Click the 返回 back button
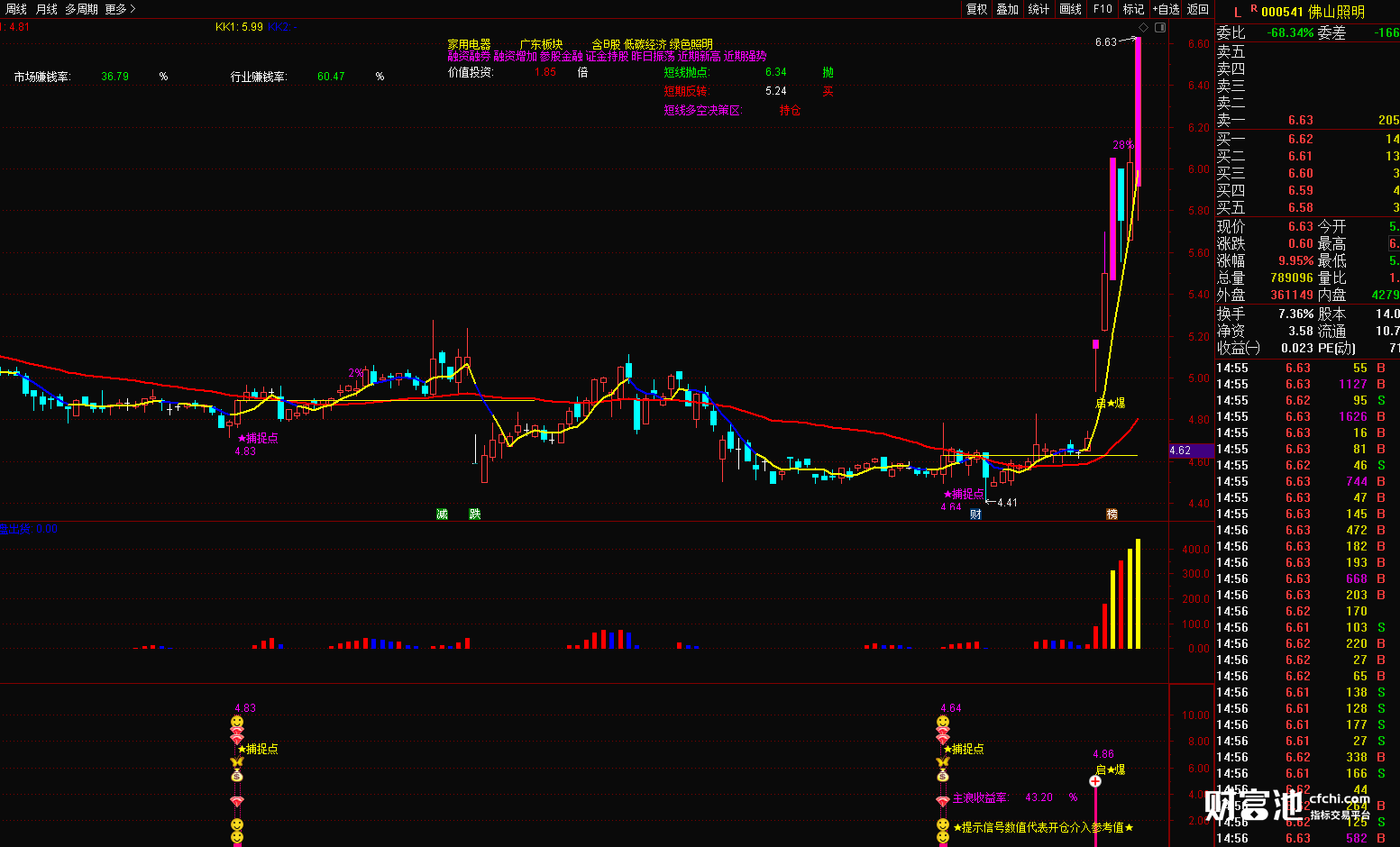This screenshot has height=847, width=1400. [x=1198, y=9]
